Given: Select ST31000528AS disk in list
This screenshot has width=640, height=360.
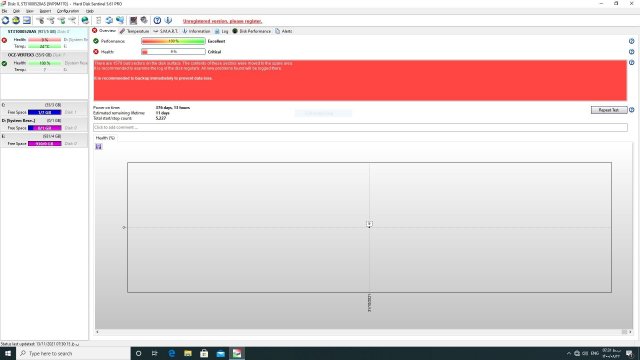Looking at the screenshot, I should coord(44,39).
